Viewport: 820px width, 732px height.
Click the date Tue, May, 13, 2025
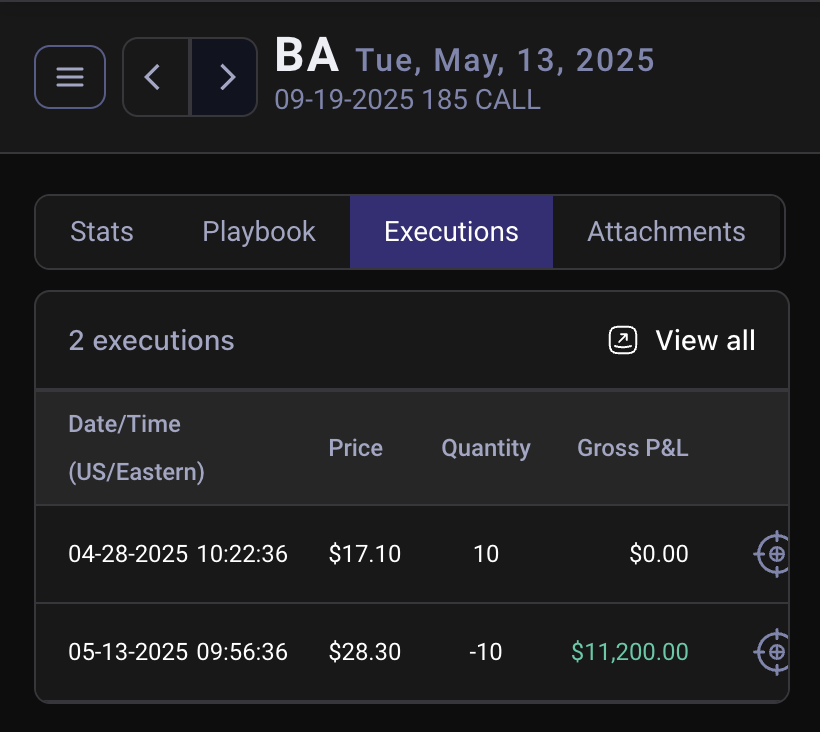(x=505, y=60)
